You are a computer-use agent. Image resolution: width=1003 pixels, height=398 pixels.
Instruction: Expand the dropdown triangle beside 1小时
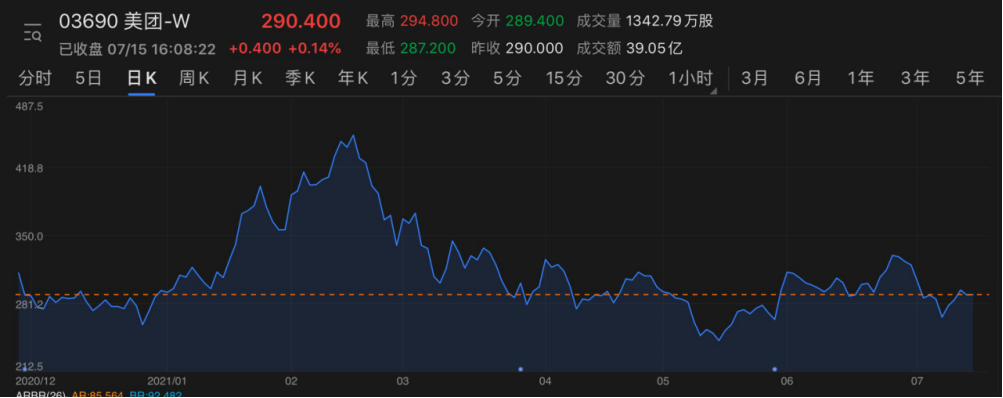click(x=714, y=92)
